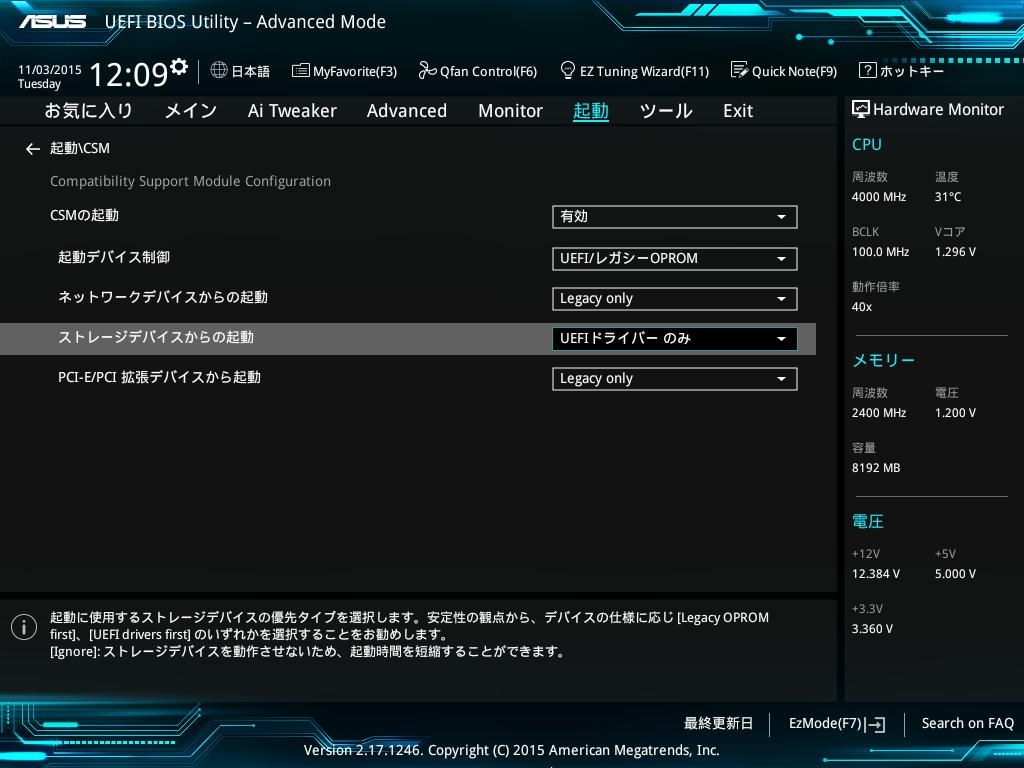Click the Hardware Monitor screen icon
1024x768 pixels.
[861, 109]
